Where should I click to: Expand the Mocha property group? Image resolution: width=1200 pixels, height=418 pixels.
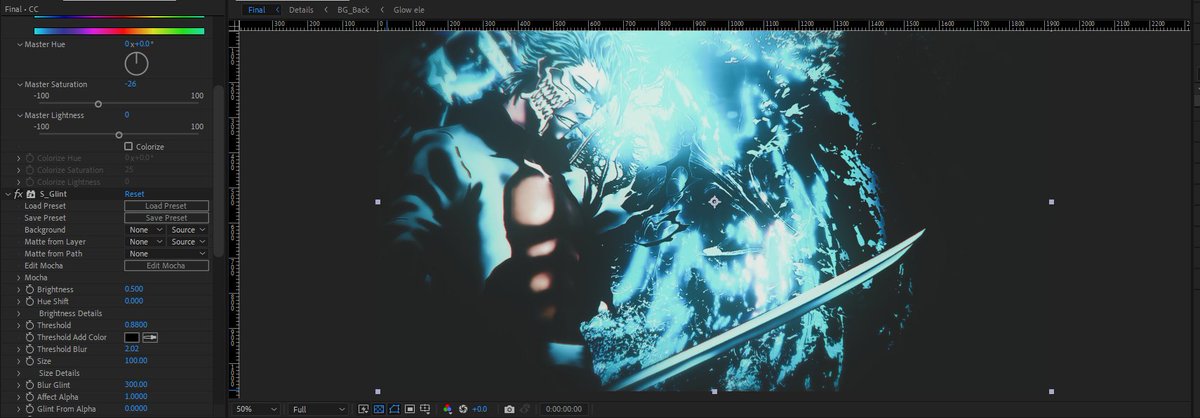coord(19,277)
